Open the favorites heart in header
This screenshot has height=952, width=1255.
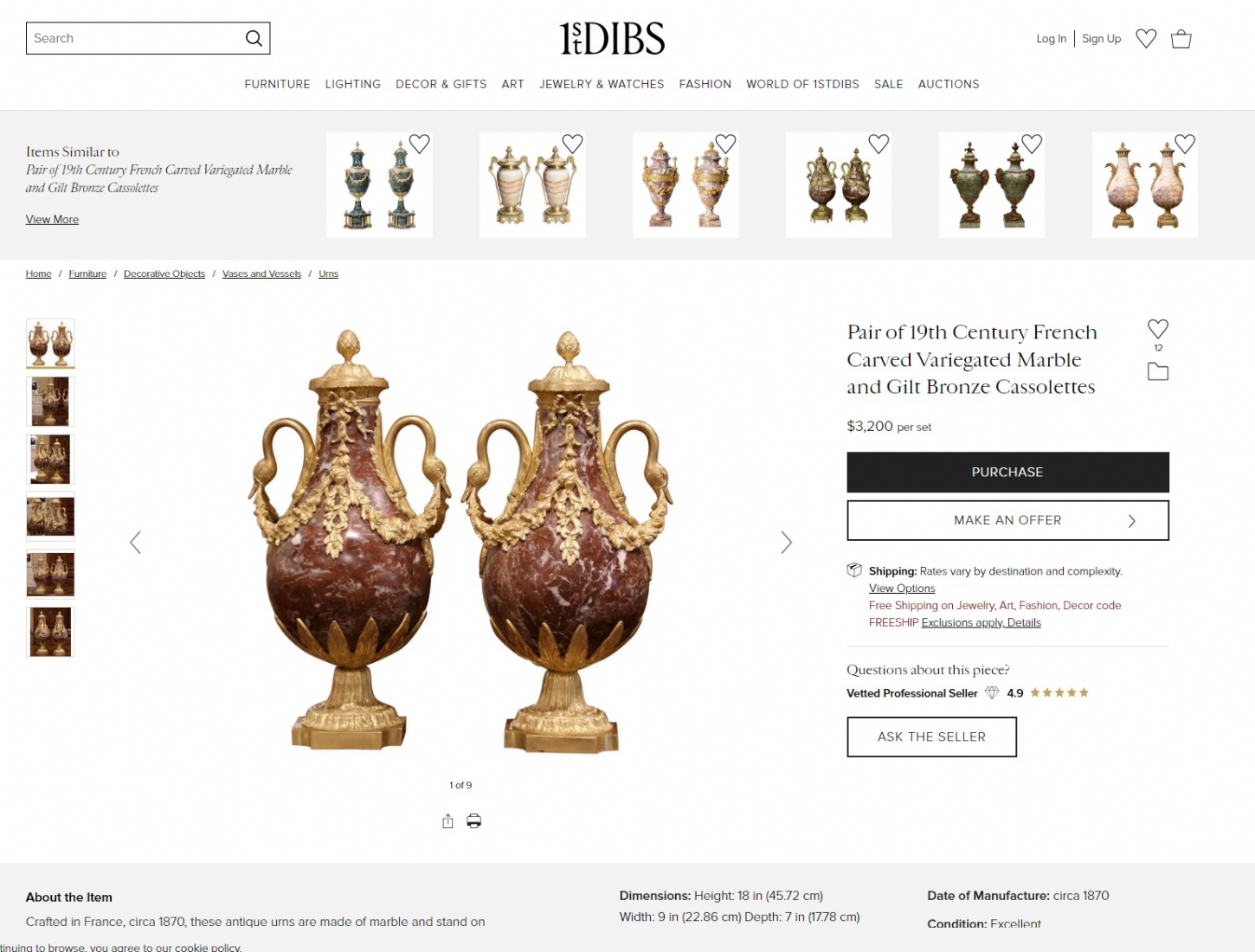[x=1146, y=38]
